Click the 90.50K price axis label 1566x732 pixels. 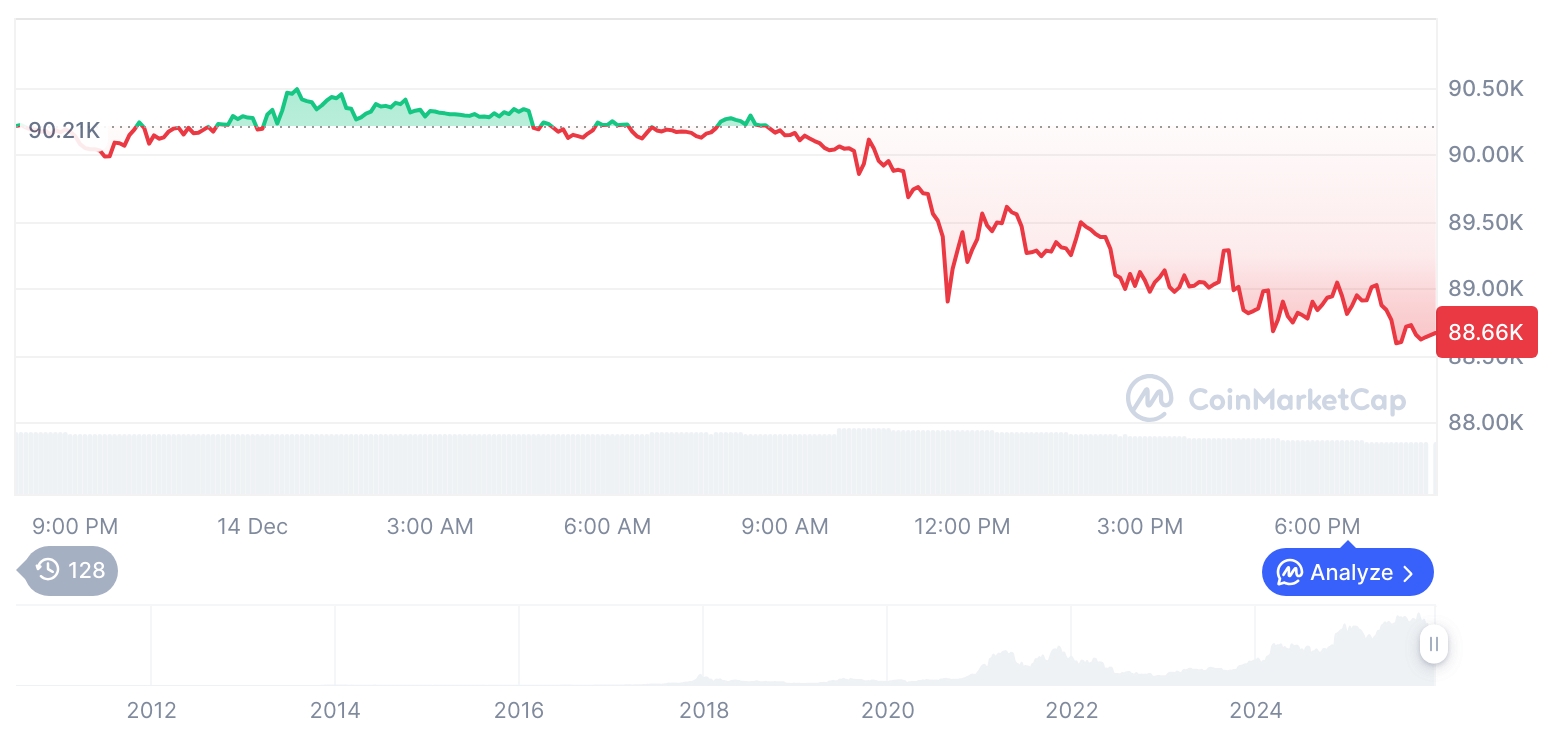[1485, 89]
